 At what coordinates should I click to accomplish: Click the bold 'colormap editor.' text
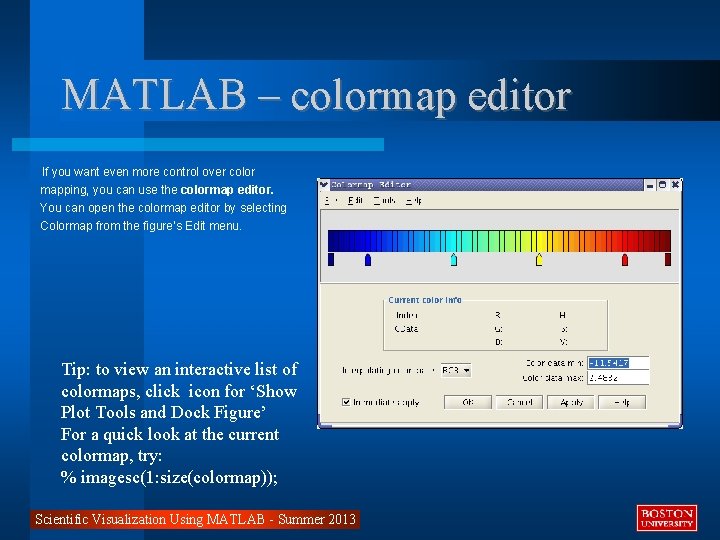[227, 190]
